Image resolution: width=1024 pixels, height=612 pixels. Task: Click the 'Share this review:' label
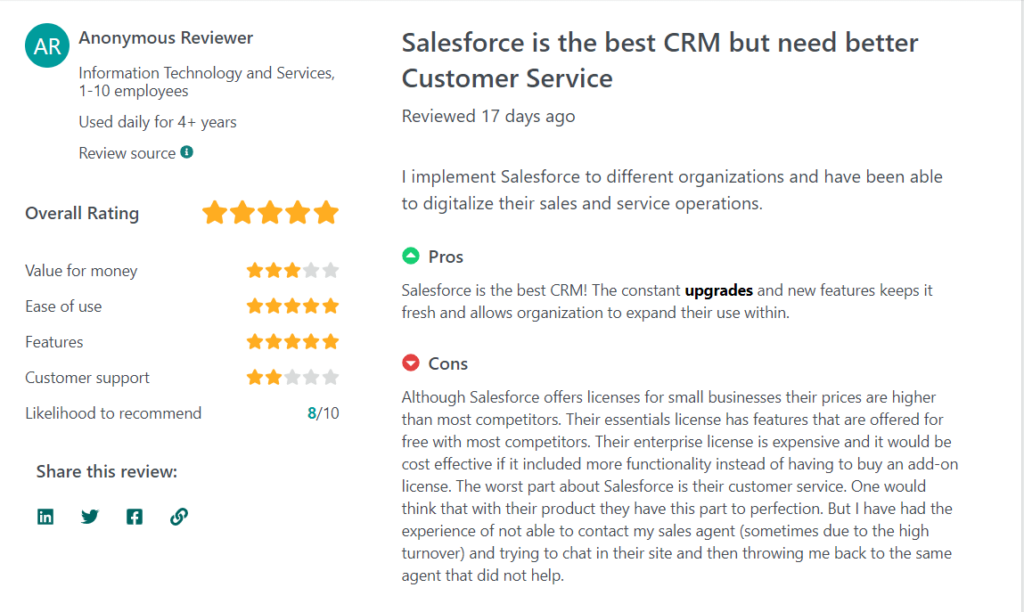[106, 472]
